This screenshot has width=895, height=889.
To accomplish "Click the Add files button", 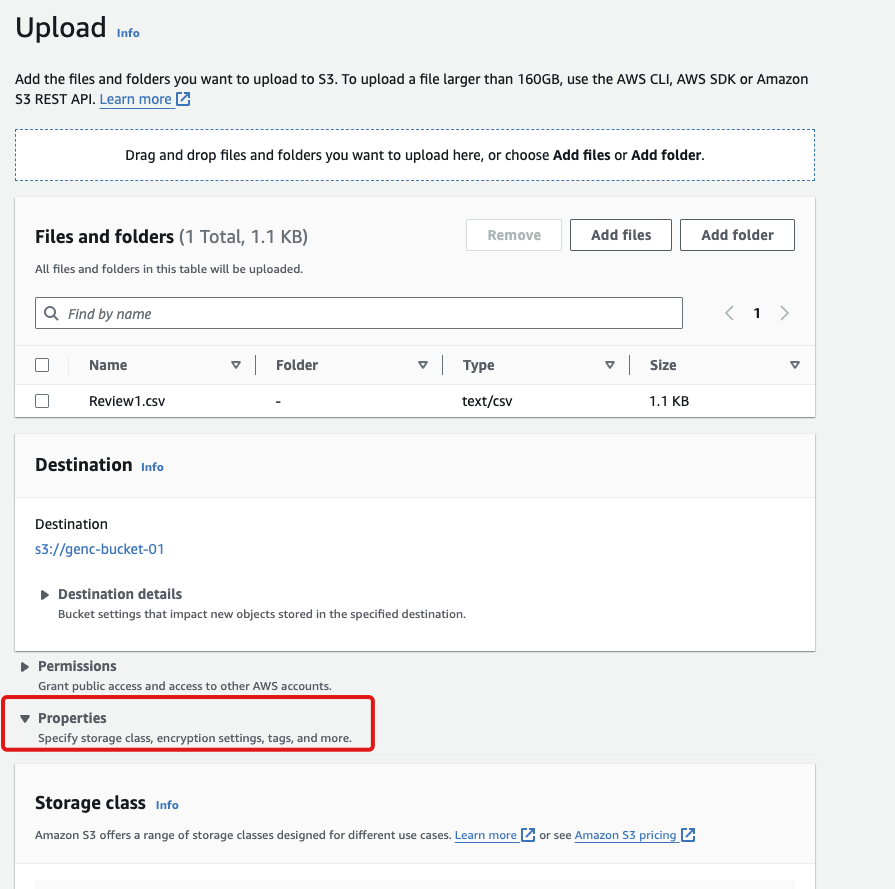I will (x=621, y=235).
